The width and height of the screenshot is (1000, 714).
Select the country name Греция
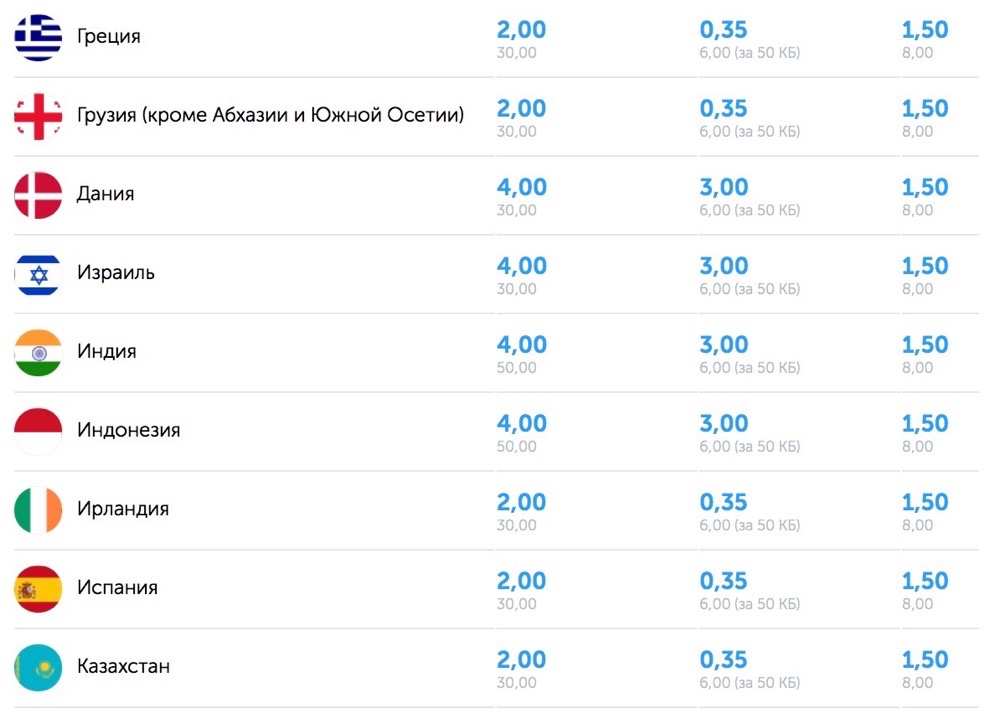tap(108, 36)
